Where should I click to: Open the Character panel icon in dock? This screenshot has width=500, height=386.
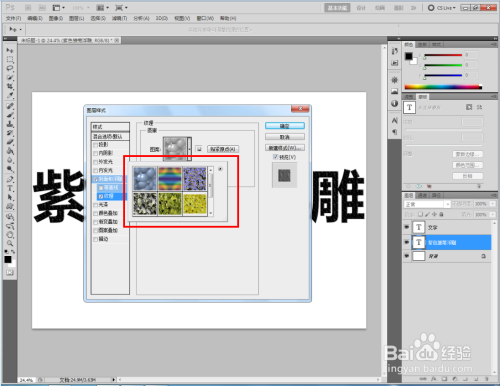click(395, 120)
